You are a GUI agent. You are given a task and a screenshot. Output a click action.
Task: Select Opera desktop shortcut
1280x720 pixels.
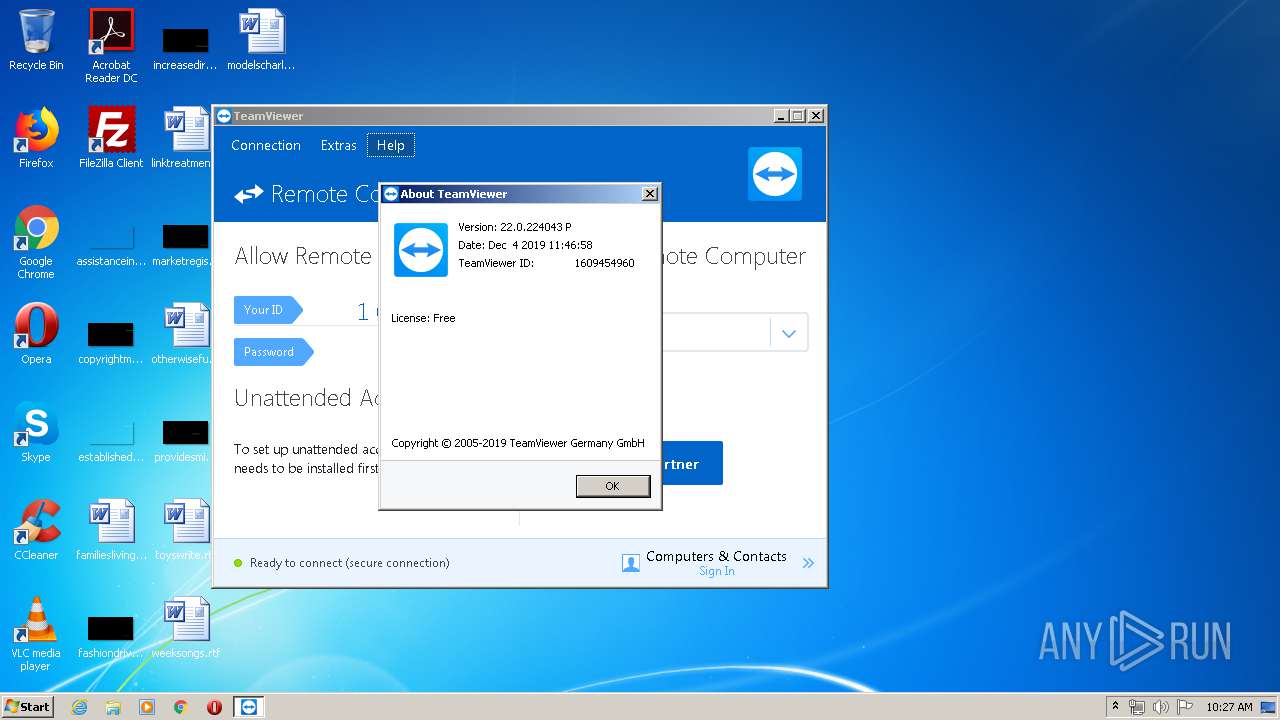click(36, 333)
